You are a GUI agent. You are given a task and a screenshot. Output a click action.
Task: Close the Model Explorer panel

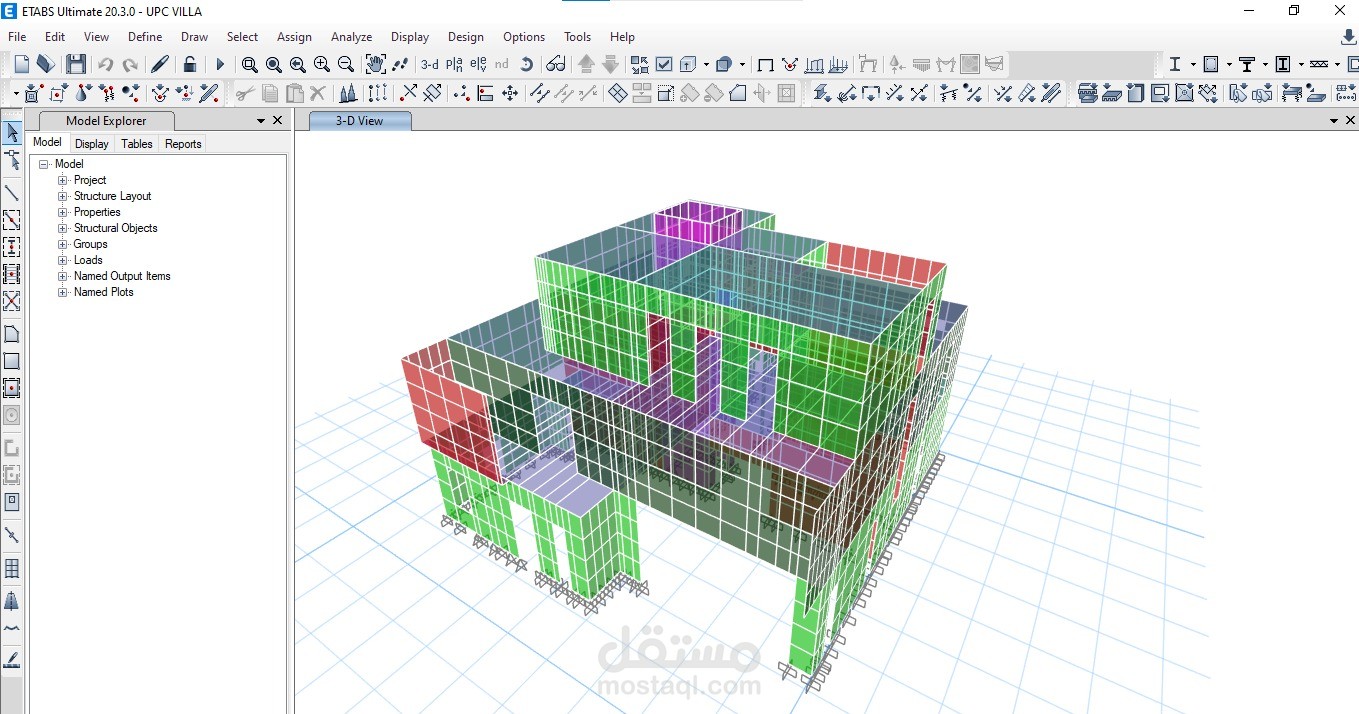coord(278,121)
